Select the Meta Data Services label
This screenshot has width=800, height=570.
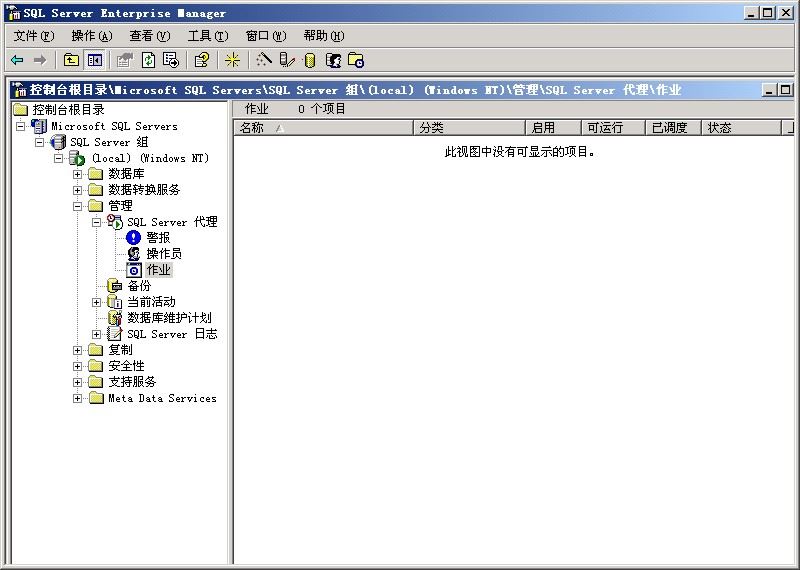(162, 398)
